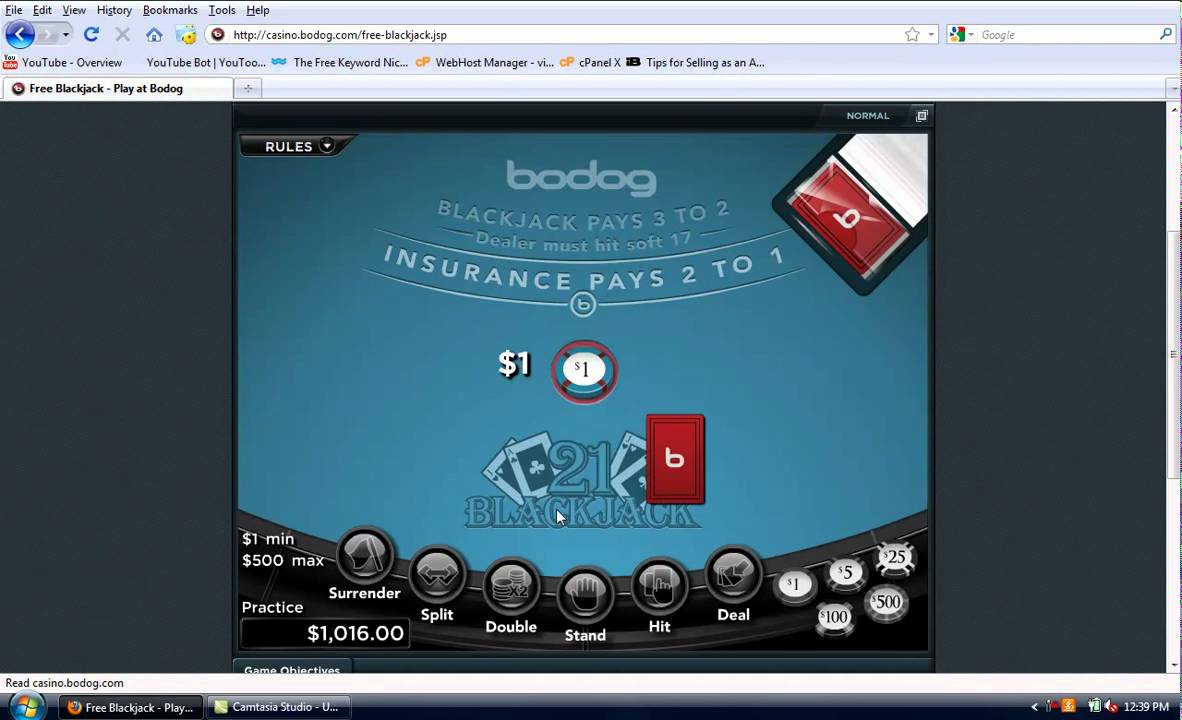The width and height of the screenshot is (1182, 720).
Task: Open the tab list dropdown arrow
Action: pos(1174,88)
